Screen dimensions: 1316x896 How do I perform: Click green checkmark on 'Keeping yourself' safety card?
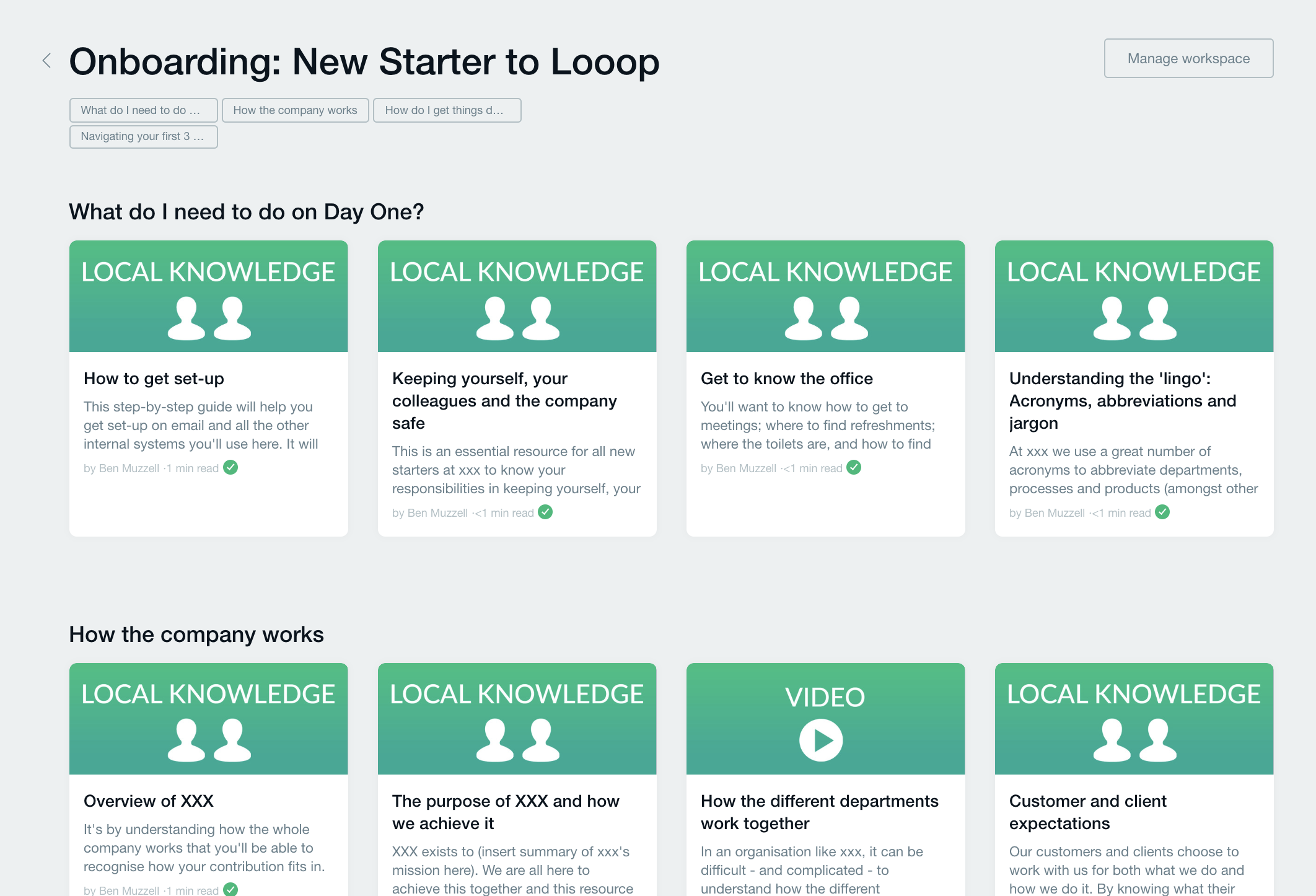tap(545, 512)
